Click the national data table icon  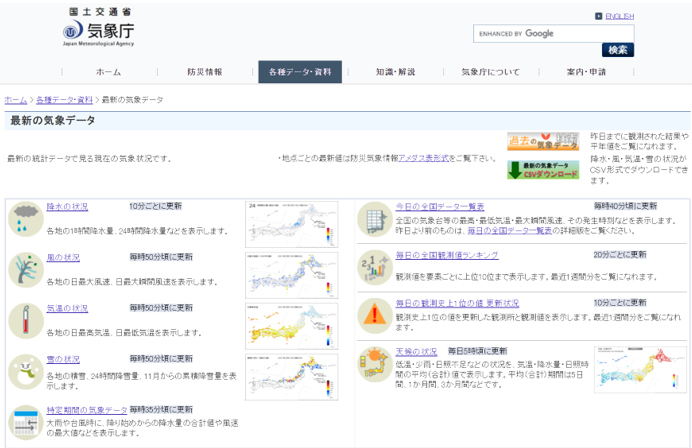point(374,219)
